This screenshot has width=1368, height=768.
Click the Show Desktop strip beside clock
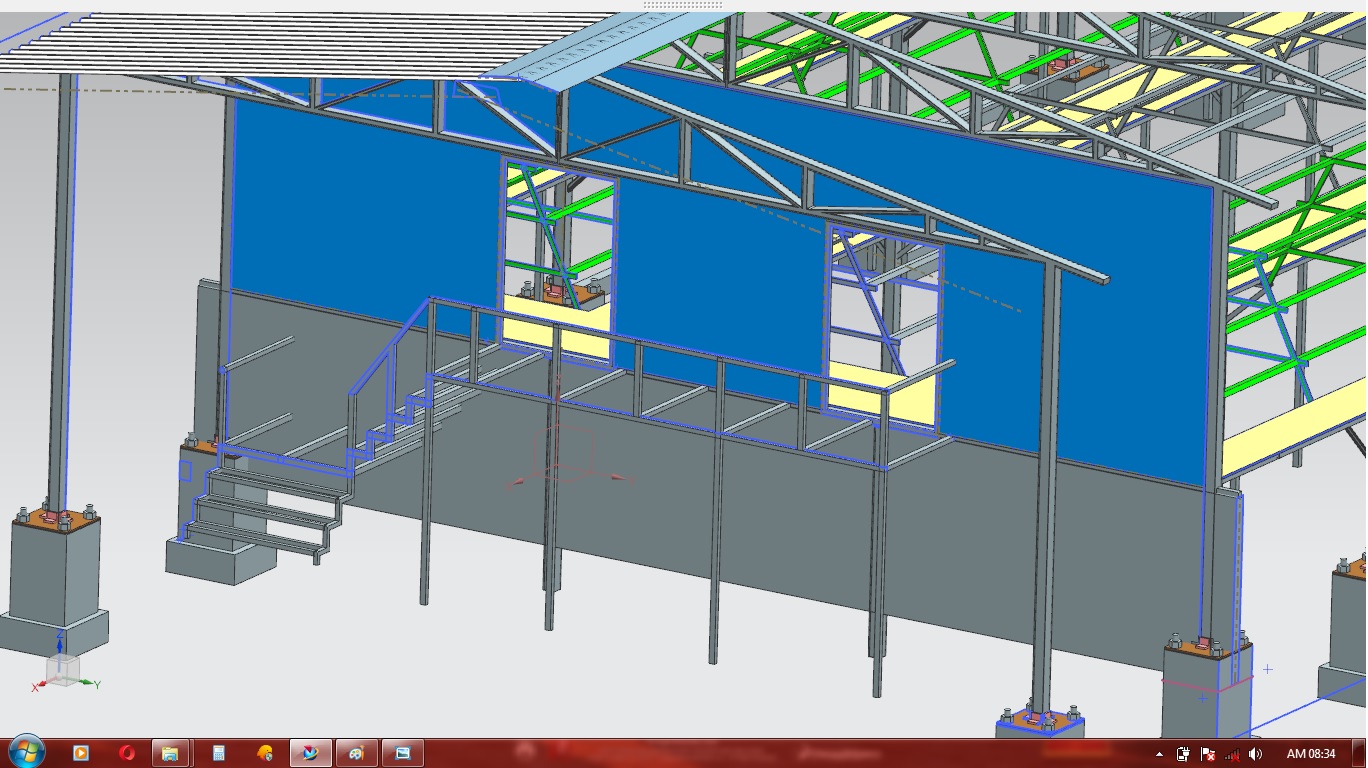(x=1361, y=753)
